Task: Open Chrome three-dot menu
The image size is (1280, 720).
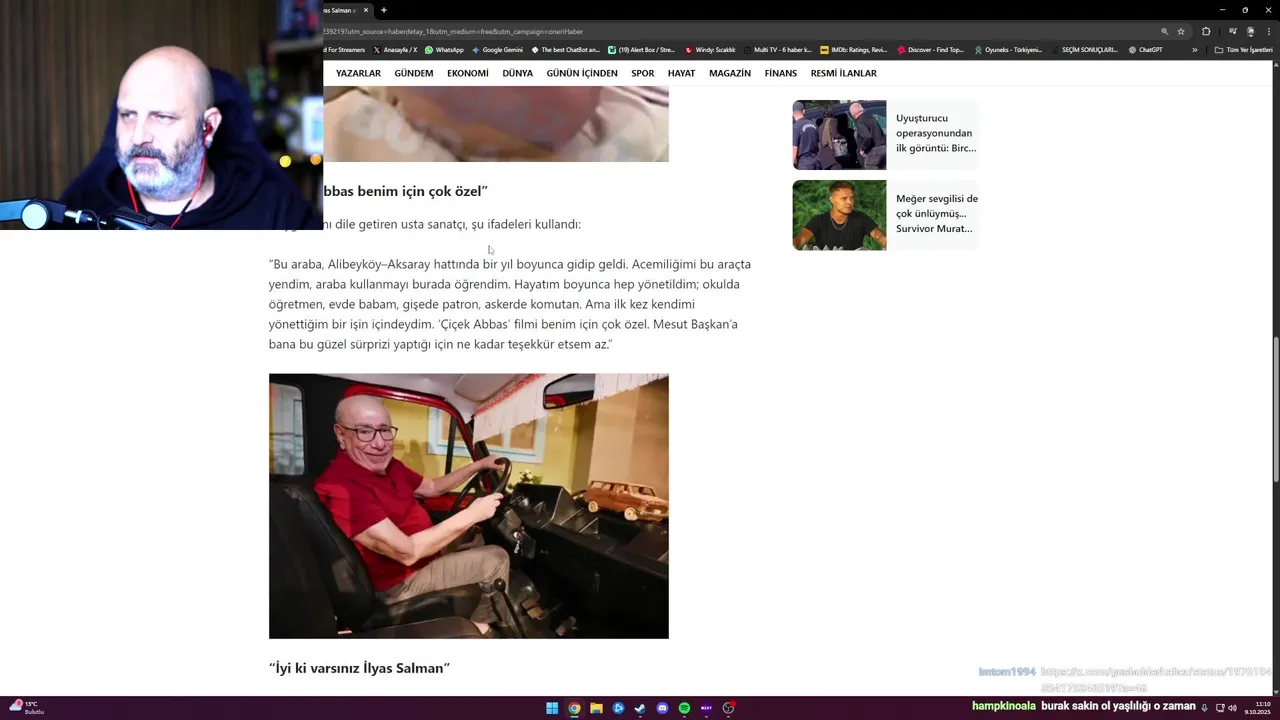Action: click(x=1267, y=31)
